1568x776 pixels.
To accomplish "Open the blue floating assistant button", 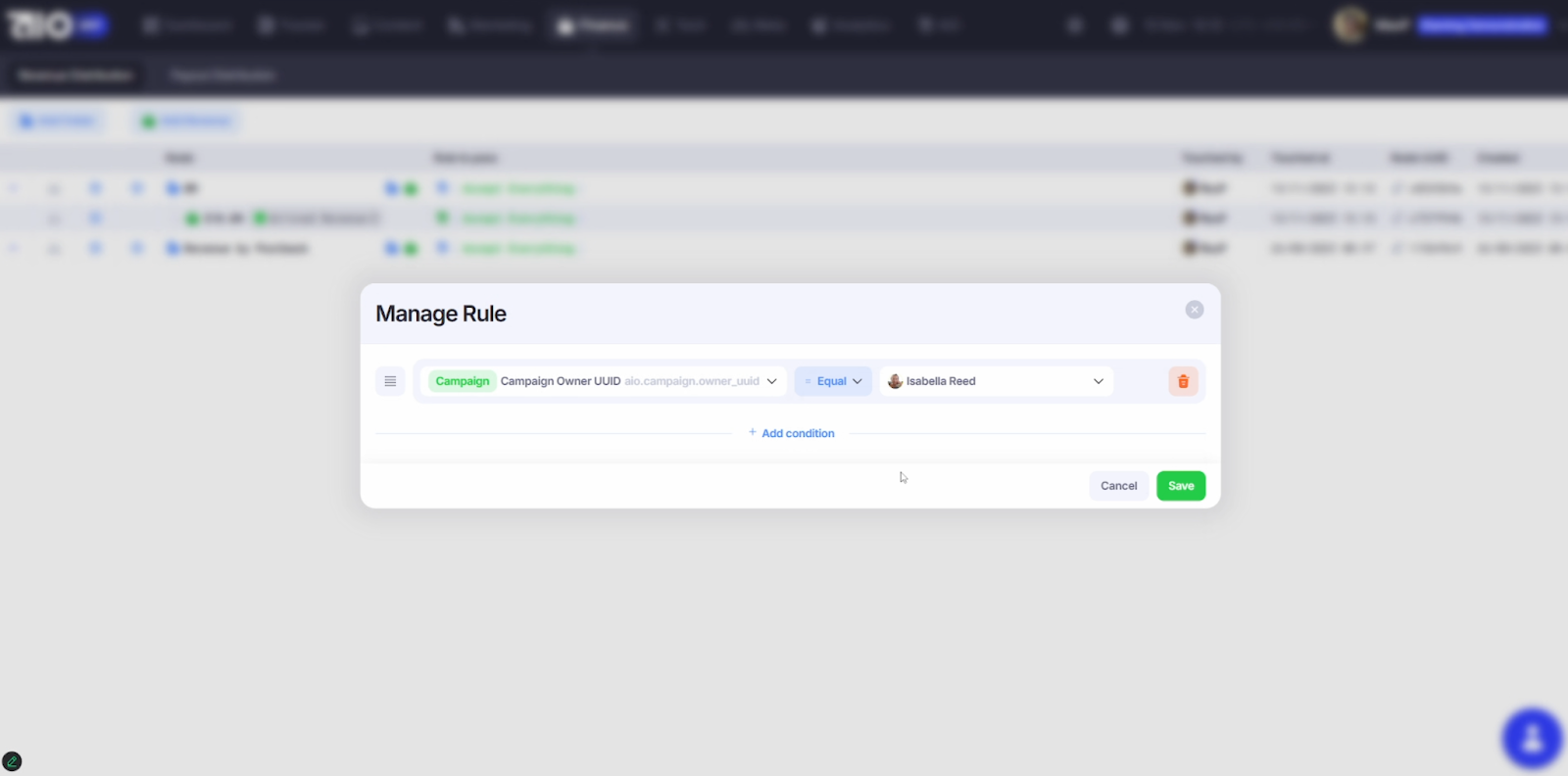I will tap(1532, 738).
